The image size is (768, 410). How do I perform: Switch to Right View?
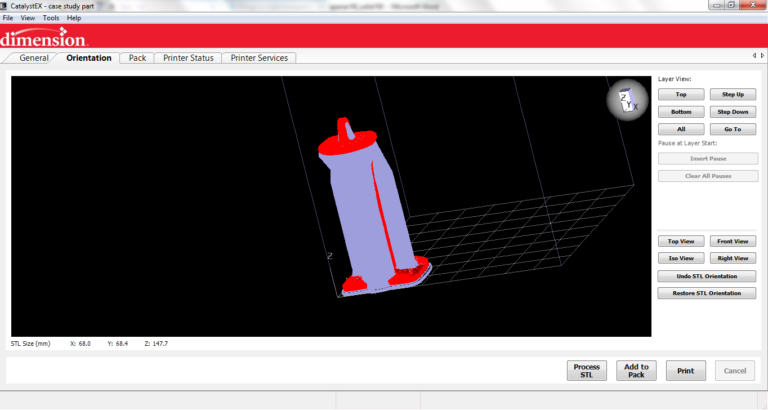coord(733,258)
